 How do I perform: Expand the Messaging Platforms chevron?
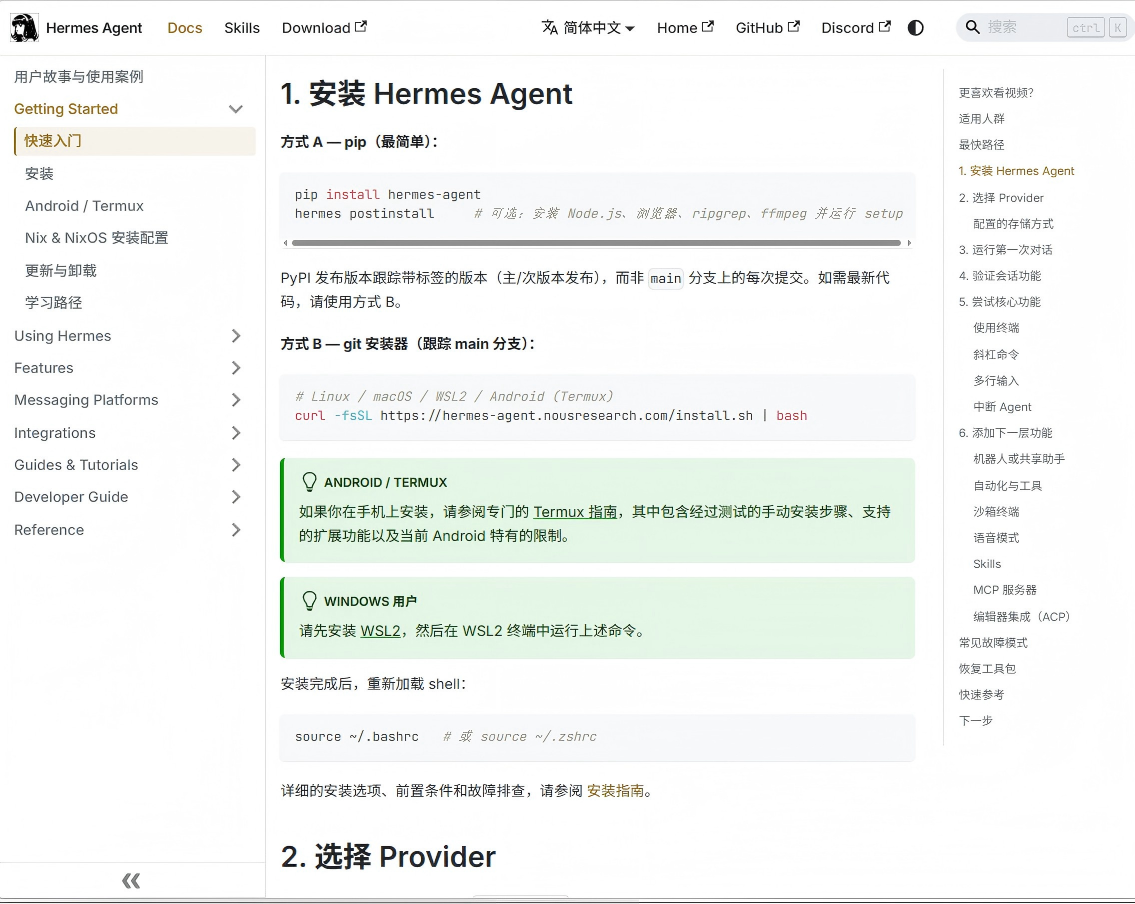pos(235,400)
